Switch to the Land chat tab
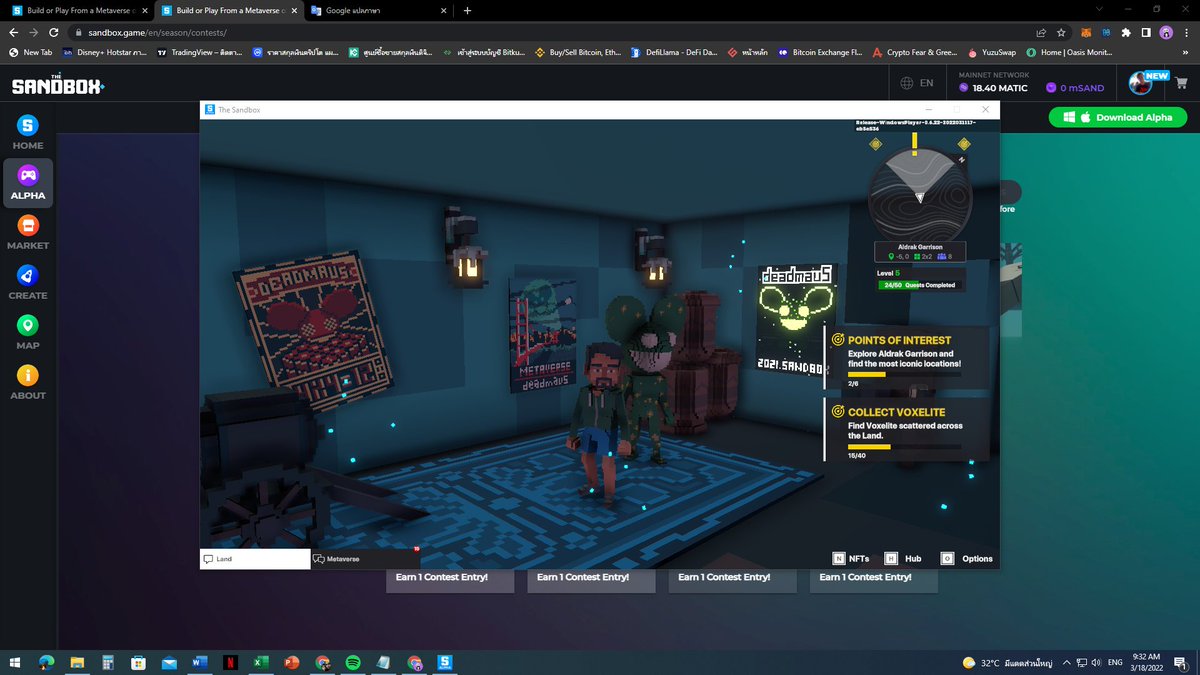Screen dimensions: 1200x675 click(x=255, y=559)
